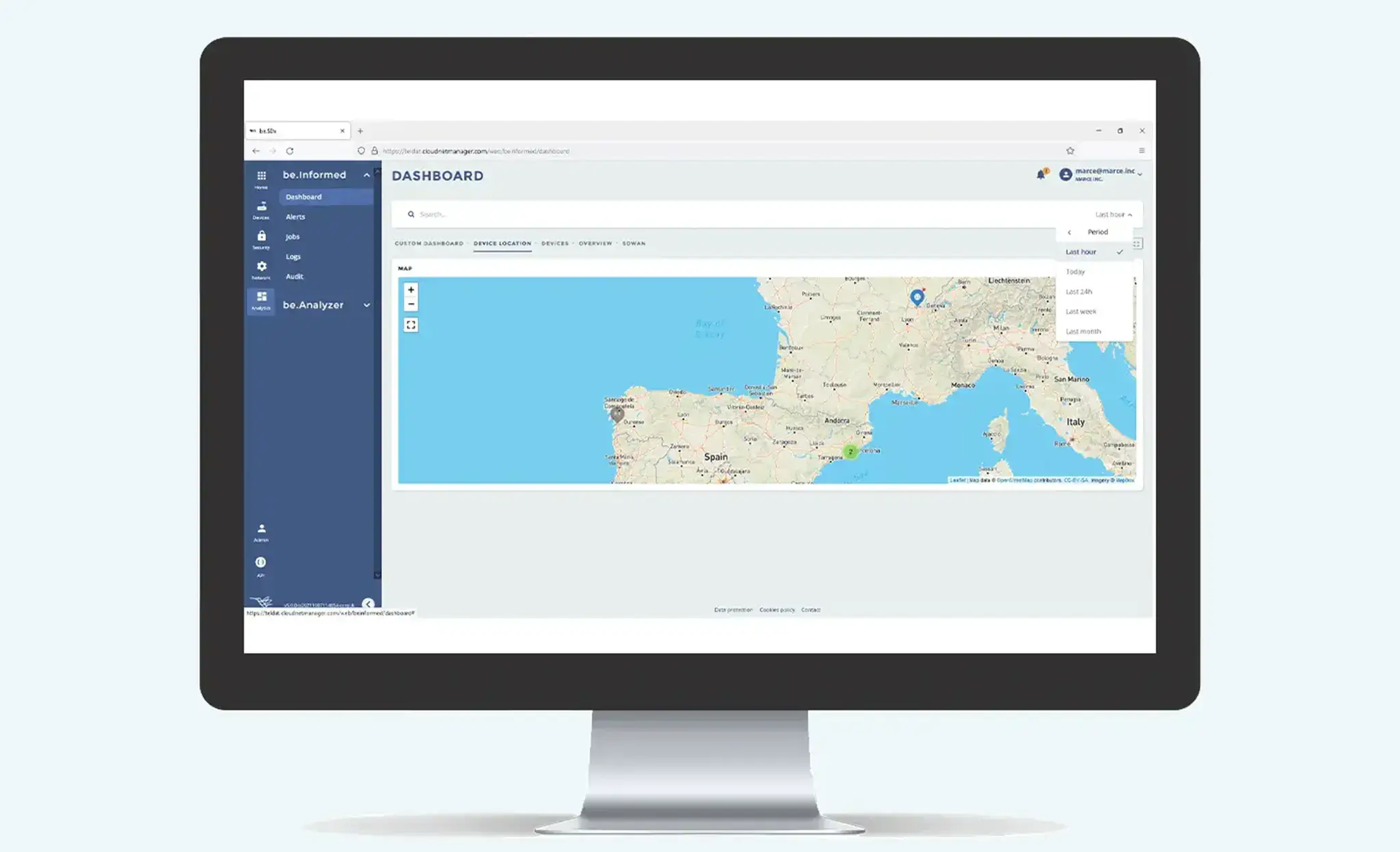Open the Devices sidebar icon

261,206
